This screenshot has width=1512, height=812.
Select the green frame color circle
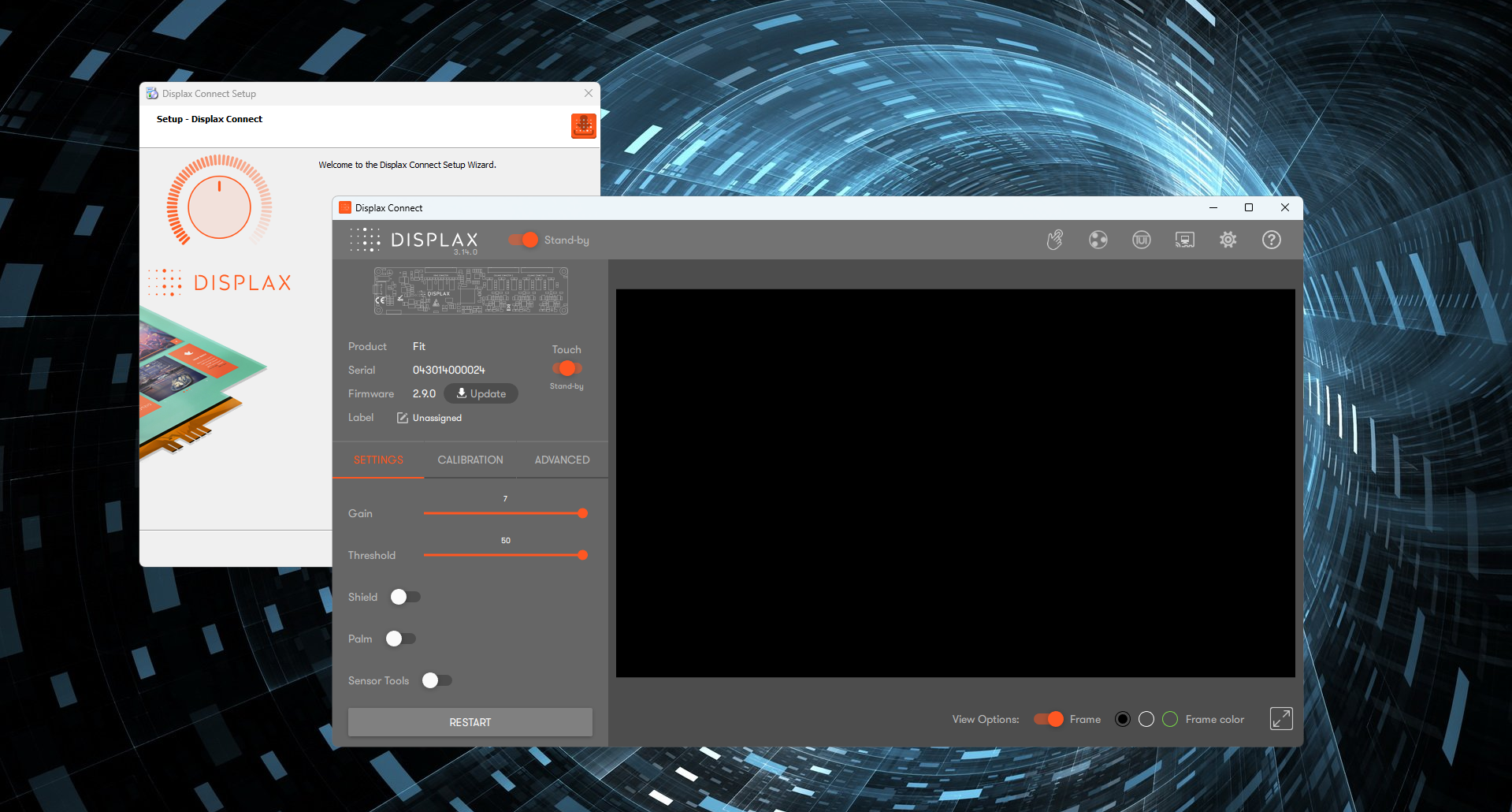1170,719
